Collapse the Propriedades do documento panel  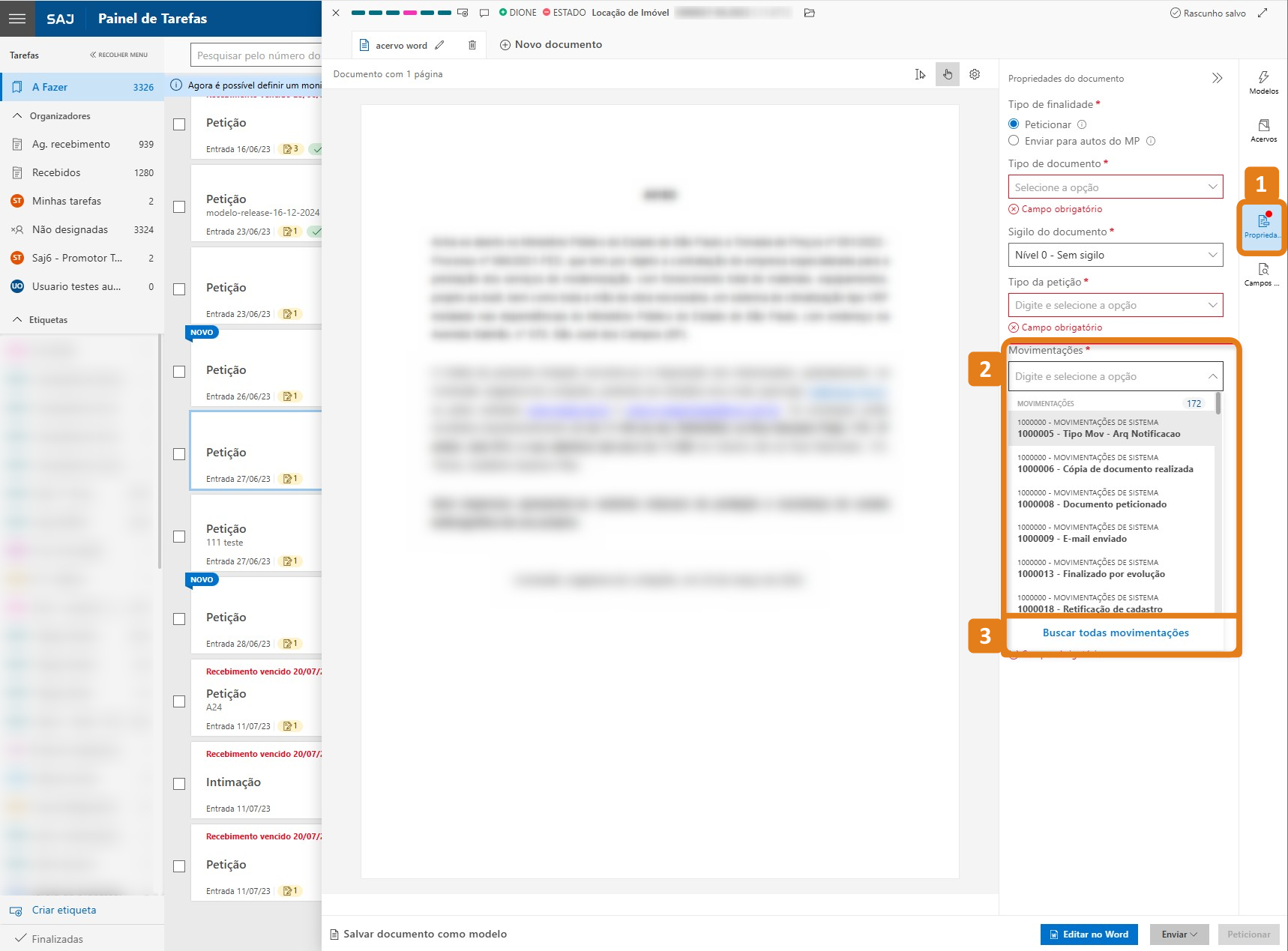tap(1218, 77)
